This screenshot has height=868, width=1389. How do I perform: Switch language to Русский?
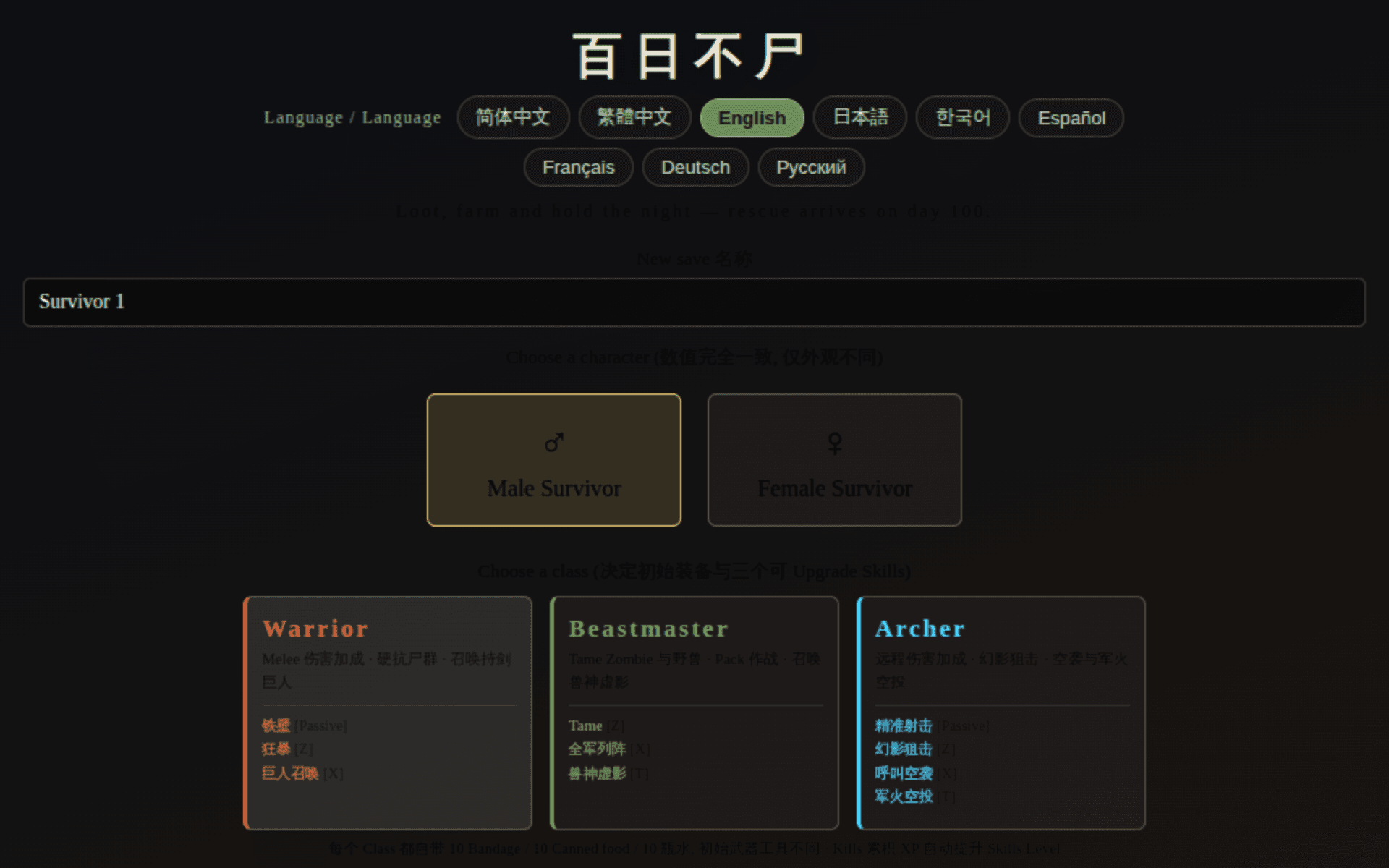click(x=811, y=167)
